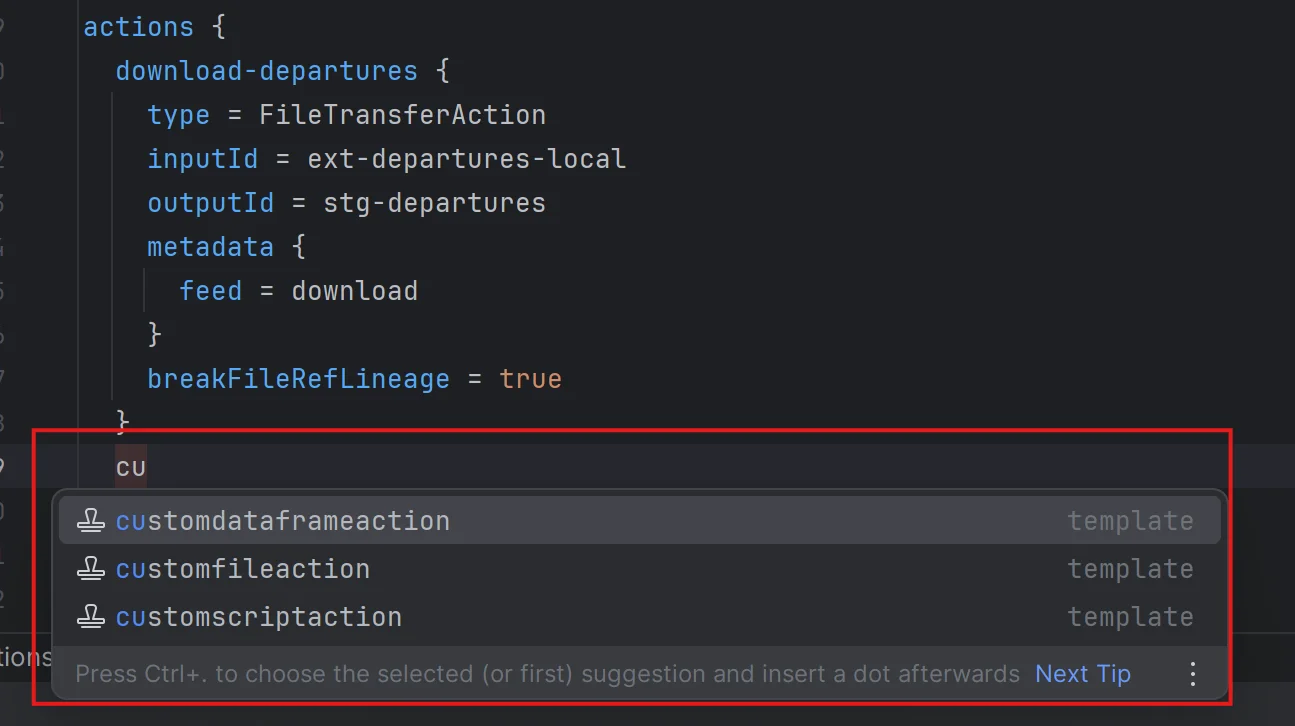Open the three-dot menu in the suggestion popup
The image size is (1295, 726).
click(1192, 674)
